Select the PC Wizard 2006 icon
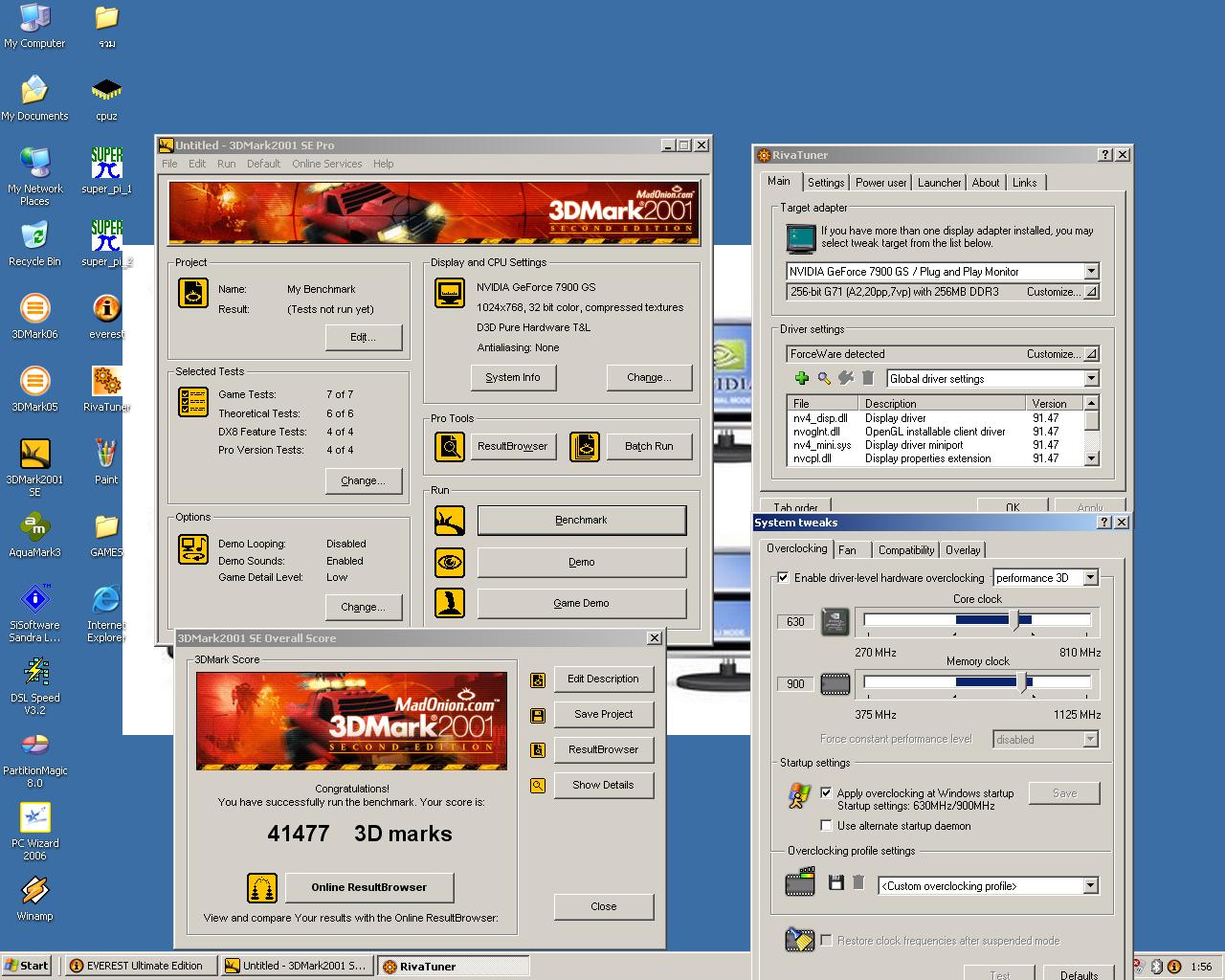1225x980 pixels. coord(34,832)
